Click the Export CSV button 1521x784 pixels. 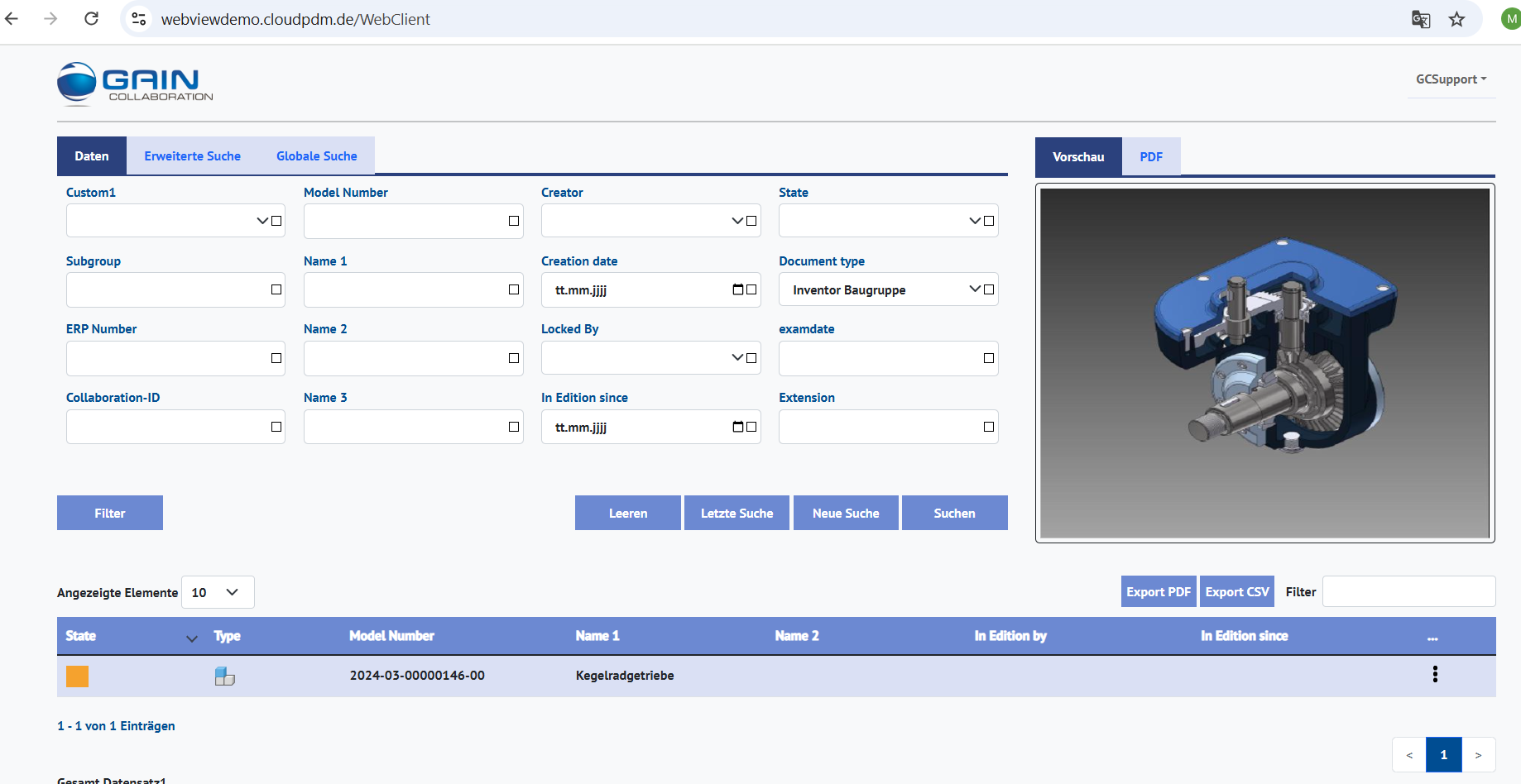[x=1237, y=591]
